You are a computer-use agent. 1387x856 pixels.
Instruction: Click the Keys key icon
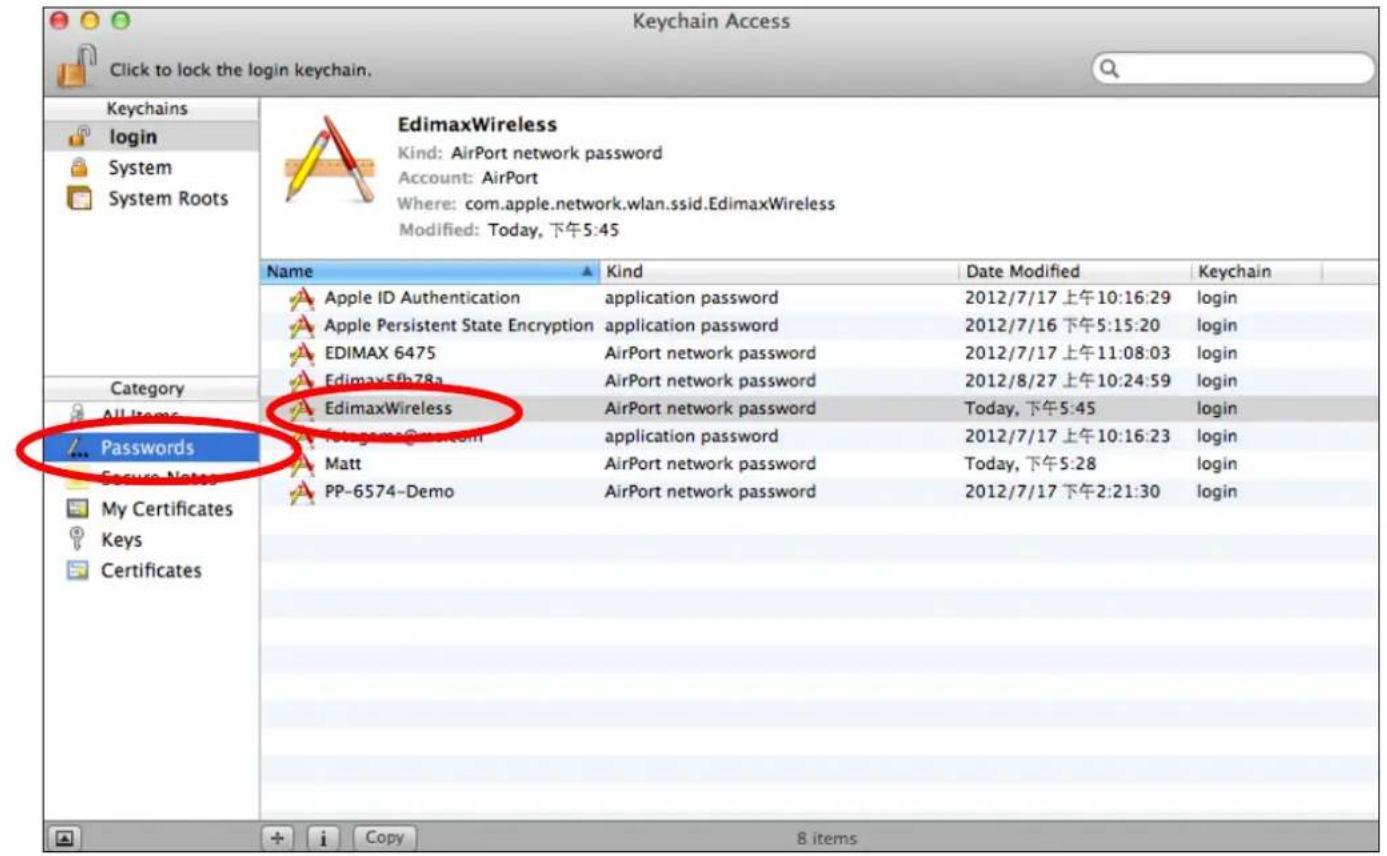click(x=77, y=540)
